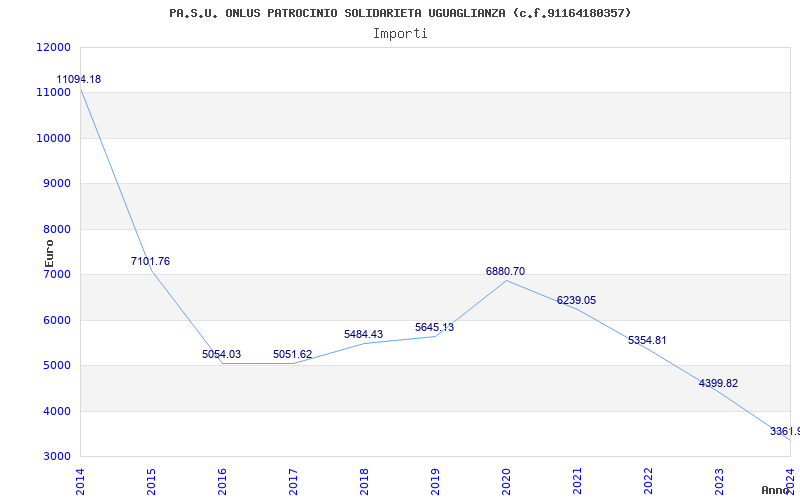Select data label 5054.03
800x500 pixels.
pyautogui.click(x=221, y=354)
